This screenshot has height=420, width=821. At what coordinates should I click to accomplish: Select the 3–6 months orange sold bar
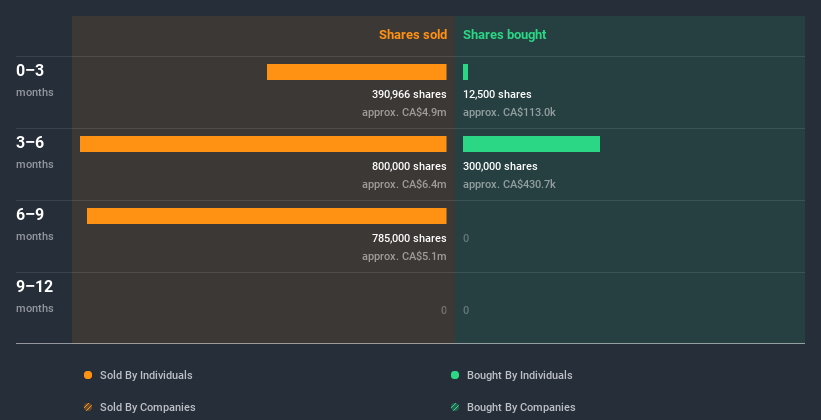pyautogui.click(x=263, y=144)
